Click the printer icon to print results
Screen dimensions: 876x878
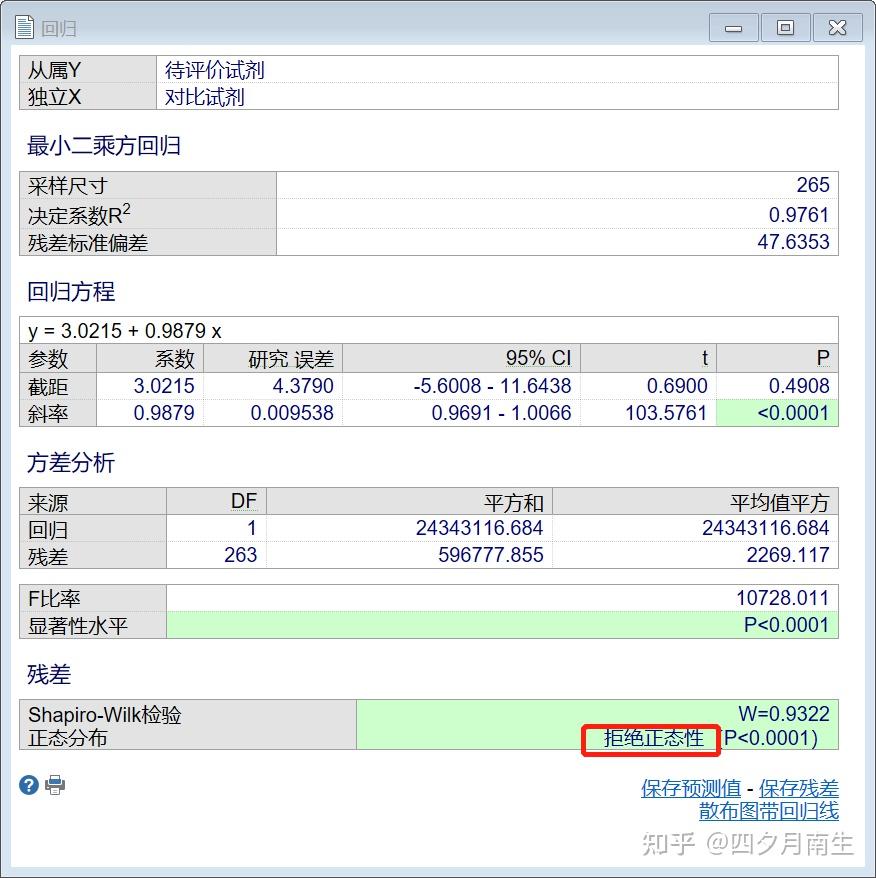tap(55, 785)
